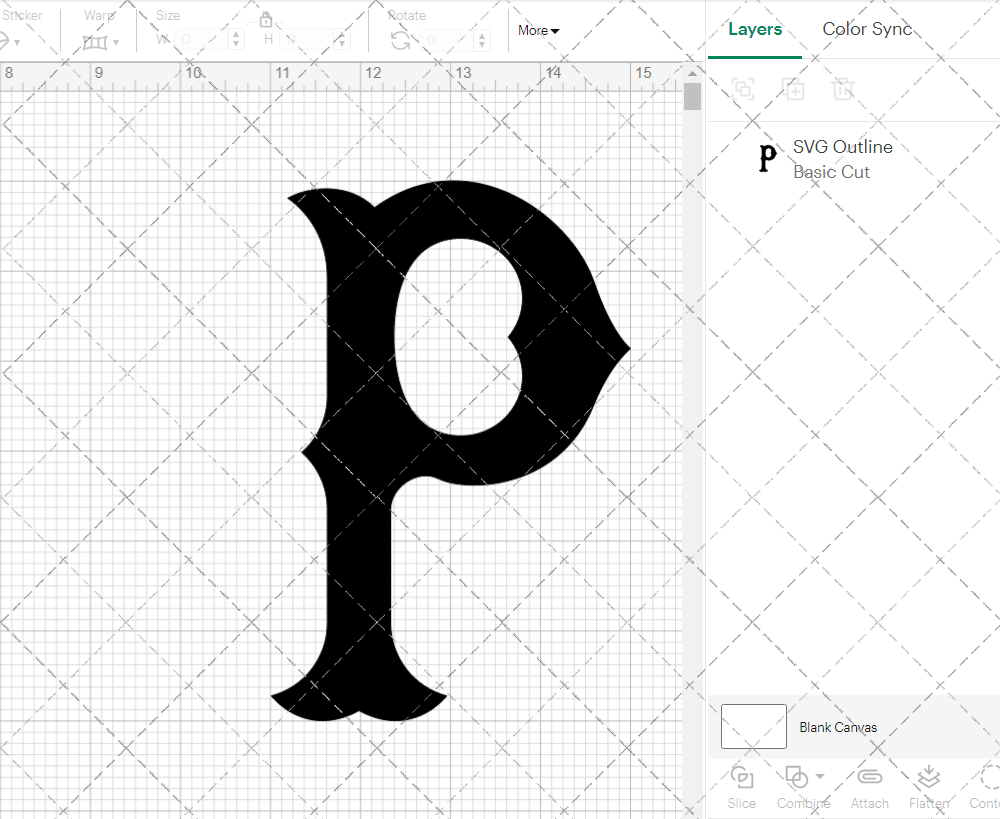Screen dimensions: 1000x819
Task: Click the canvas vertical scrollbar thumb
Action: 692,97
